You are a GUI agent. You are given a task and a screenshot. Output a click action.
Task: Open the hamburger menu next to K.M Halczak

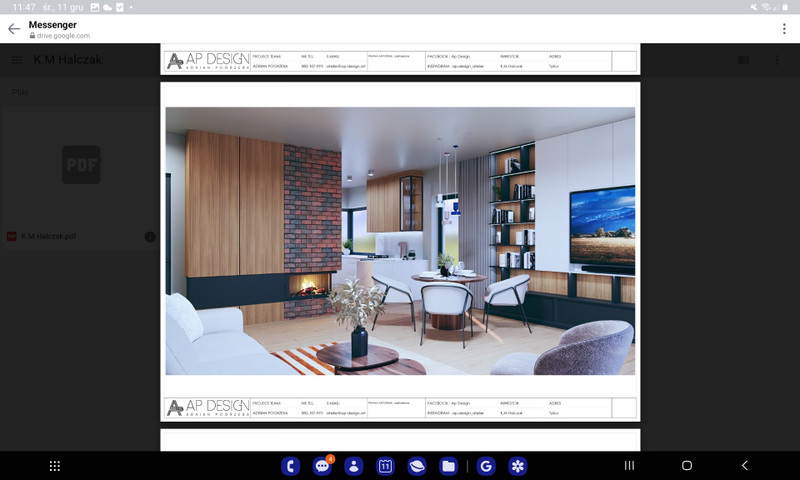(x=17, y=60)
